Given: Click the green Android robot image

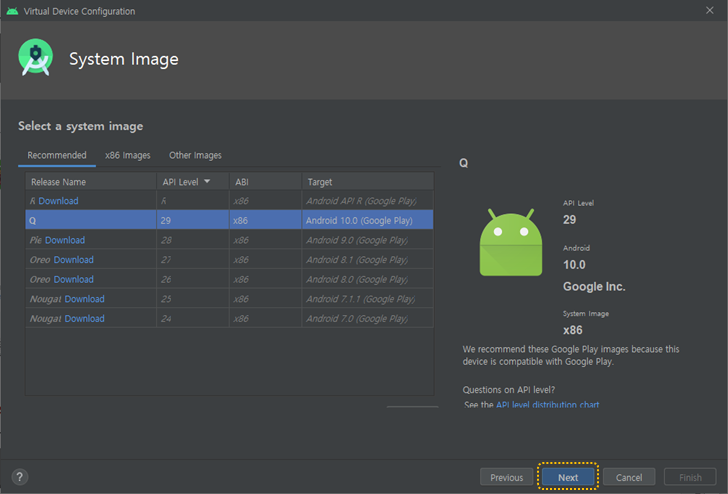Looking at the screenshot, I should (511, 242).
